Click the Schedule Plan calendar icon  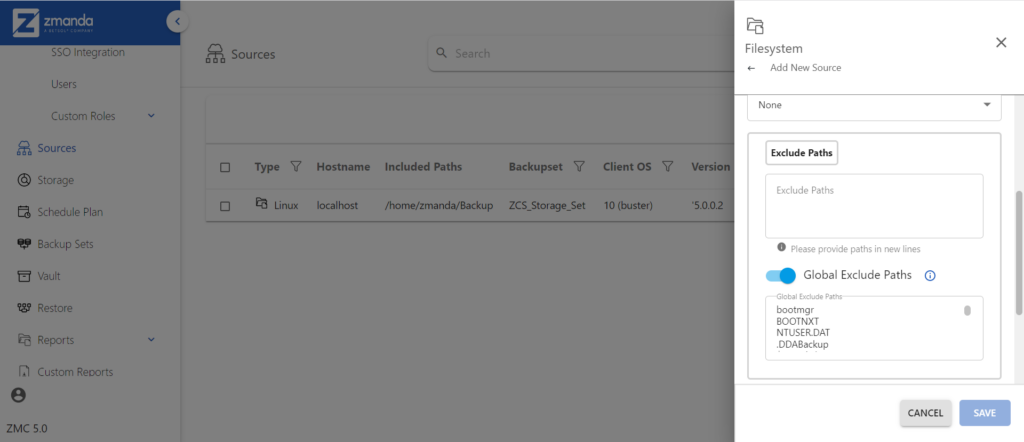pos(24,212)
